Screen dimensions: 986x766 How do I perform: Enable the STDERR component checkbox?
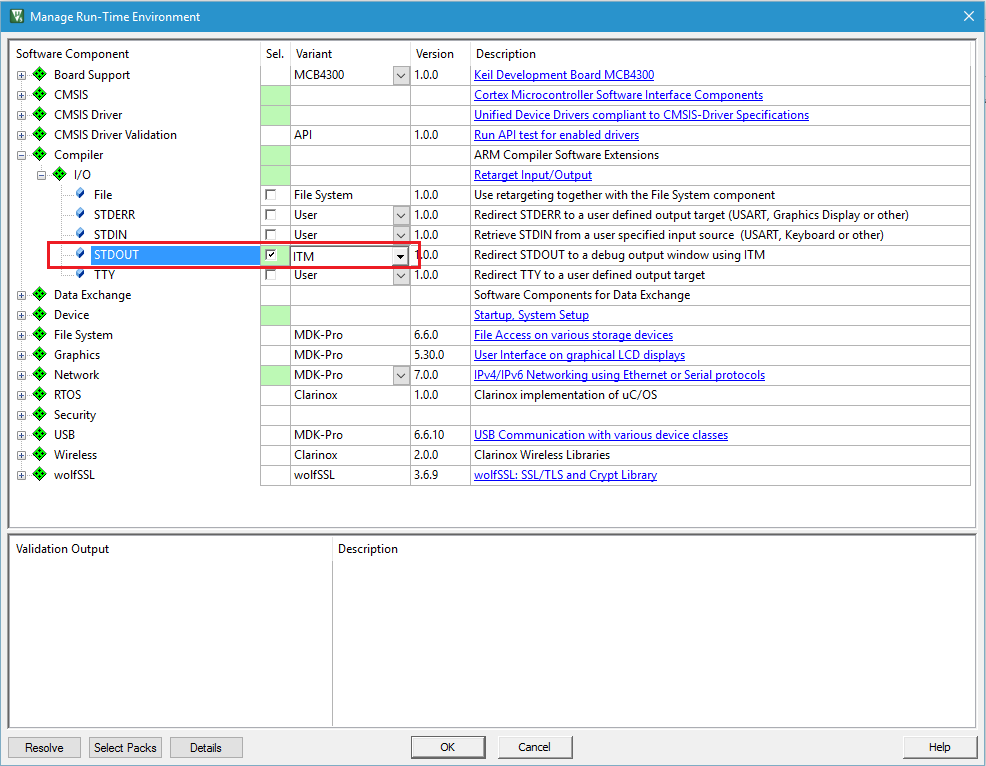pyautogui.click(x=271, y=215)
